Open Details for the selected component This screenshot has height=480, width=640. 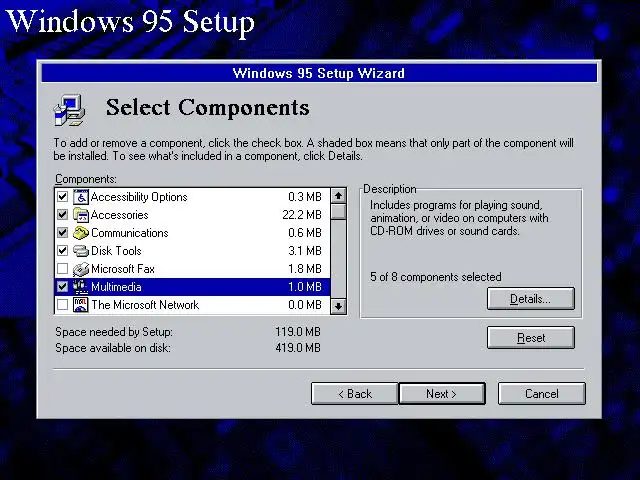531,299
